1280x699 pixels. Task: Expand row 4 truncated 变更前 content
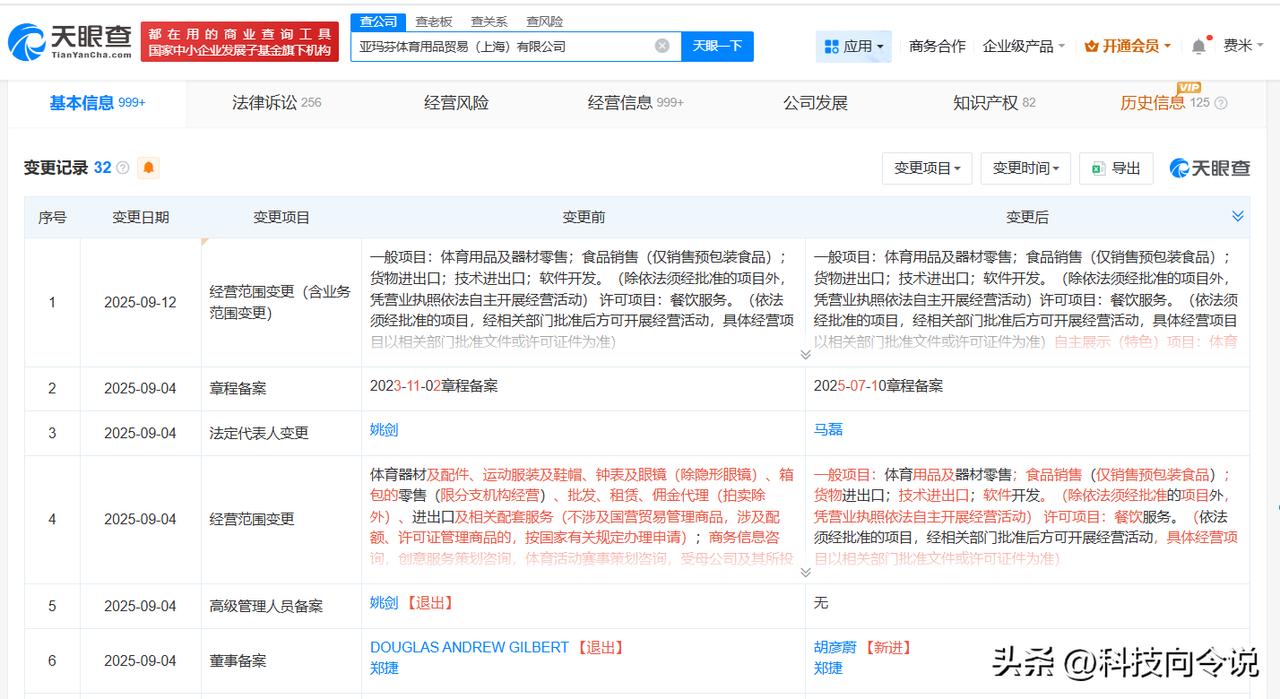click(x=805, y=572)
